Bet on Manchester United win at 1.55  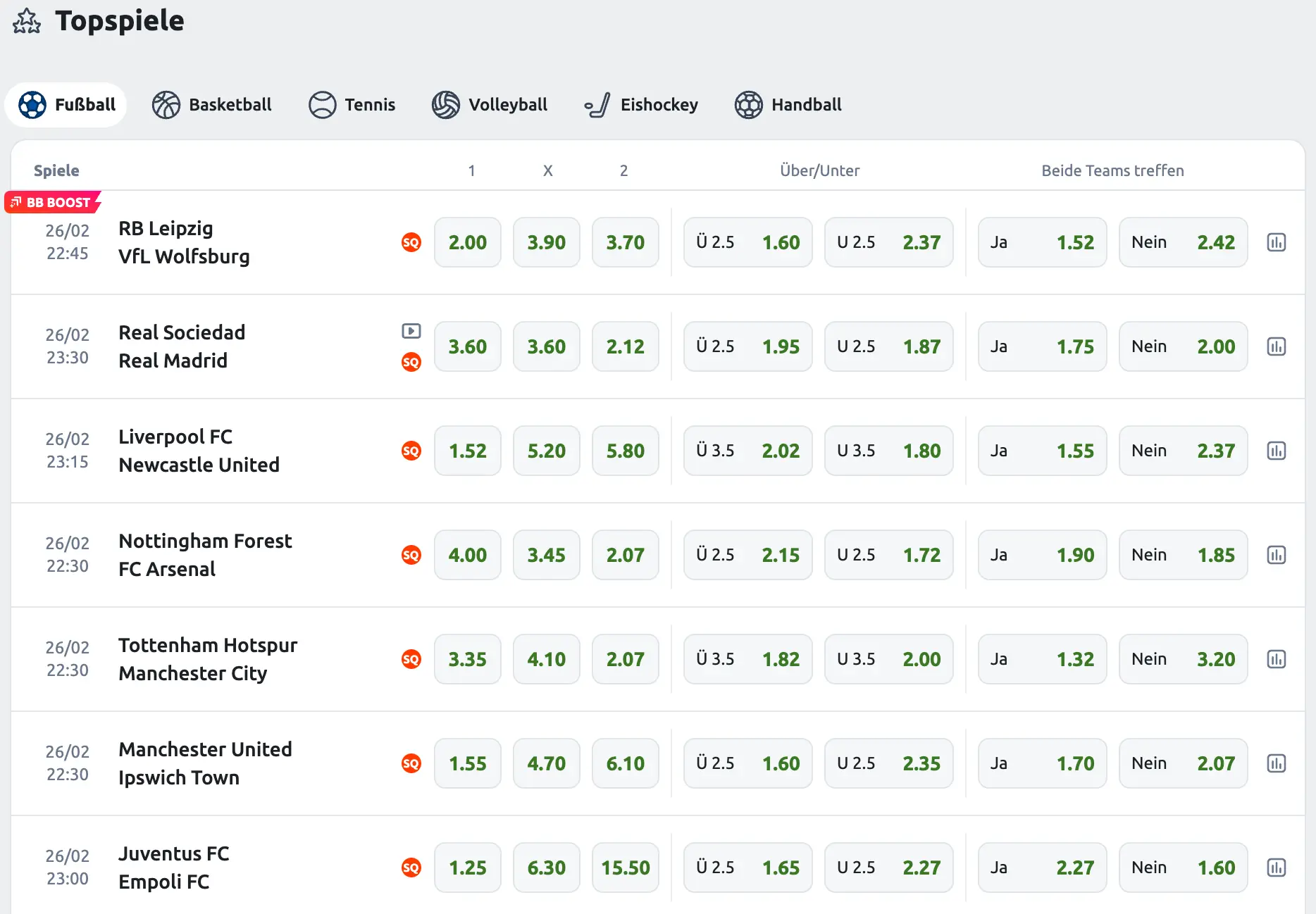coord(468,763)
